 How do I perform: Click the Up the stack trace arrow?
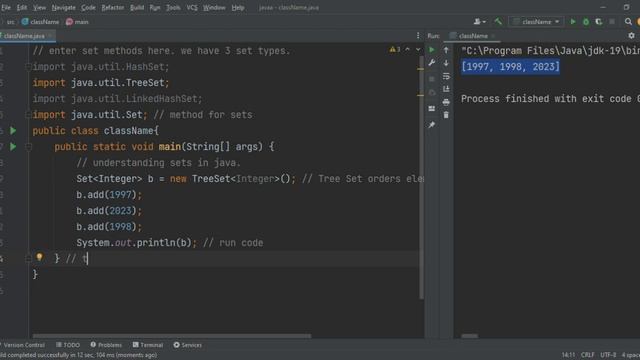click(x=446, y=50)
